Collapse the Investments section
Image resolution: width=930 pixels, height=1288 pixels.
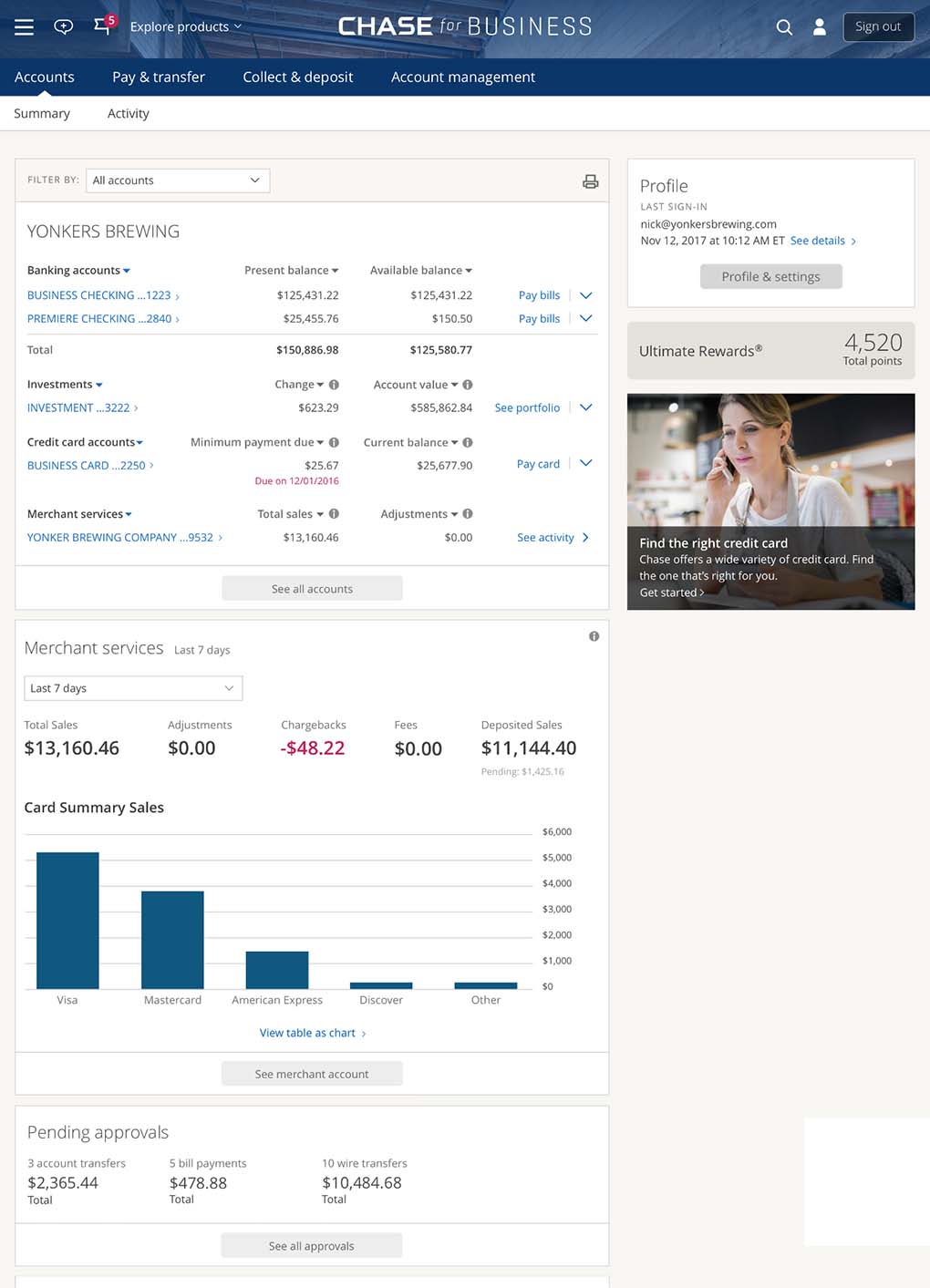point(65,385)
